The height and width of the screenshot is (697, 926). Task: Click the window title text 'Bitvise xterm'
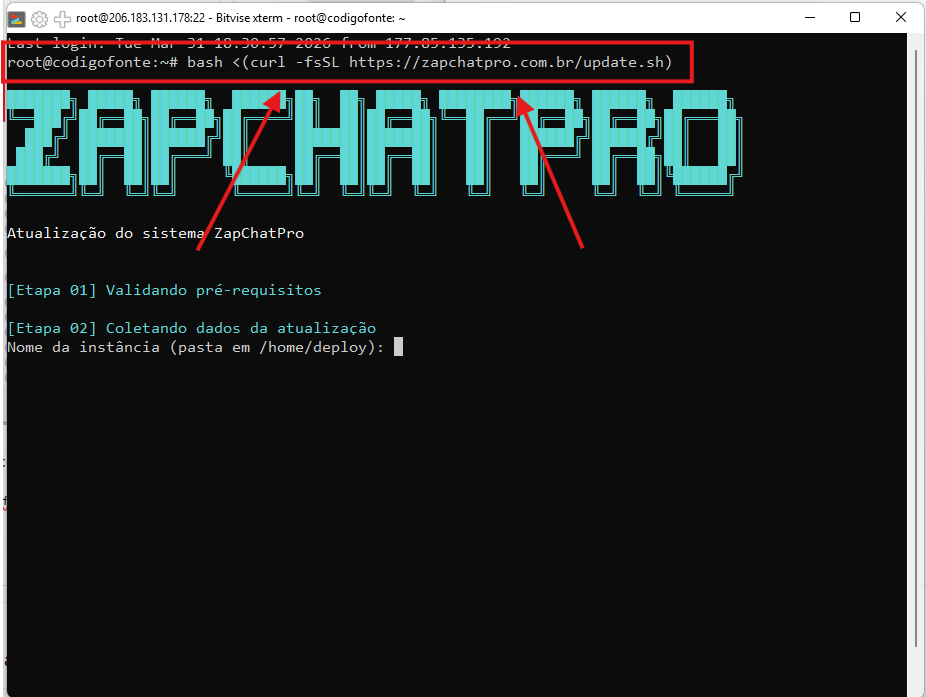(x=249, y=18)
